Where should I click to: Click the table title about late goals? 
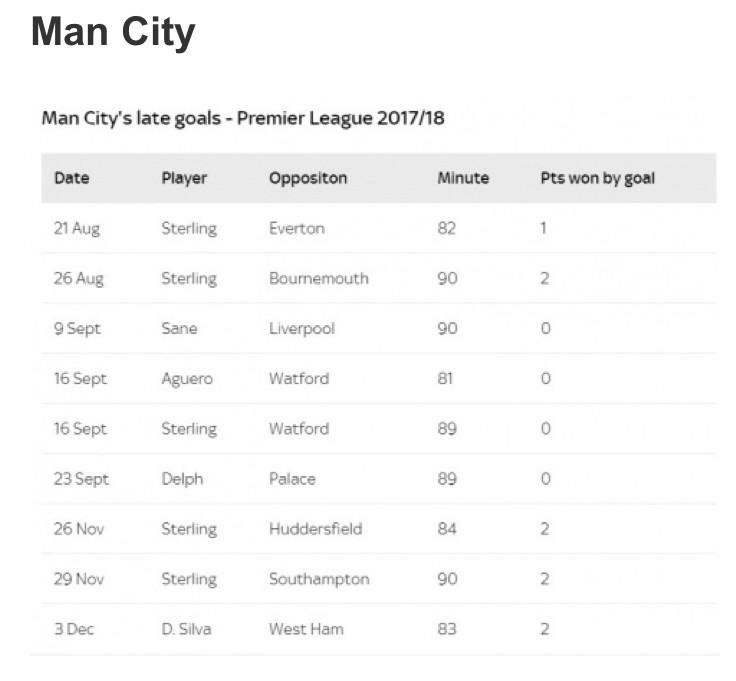[243, 118]
